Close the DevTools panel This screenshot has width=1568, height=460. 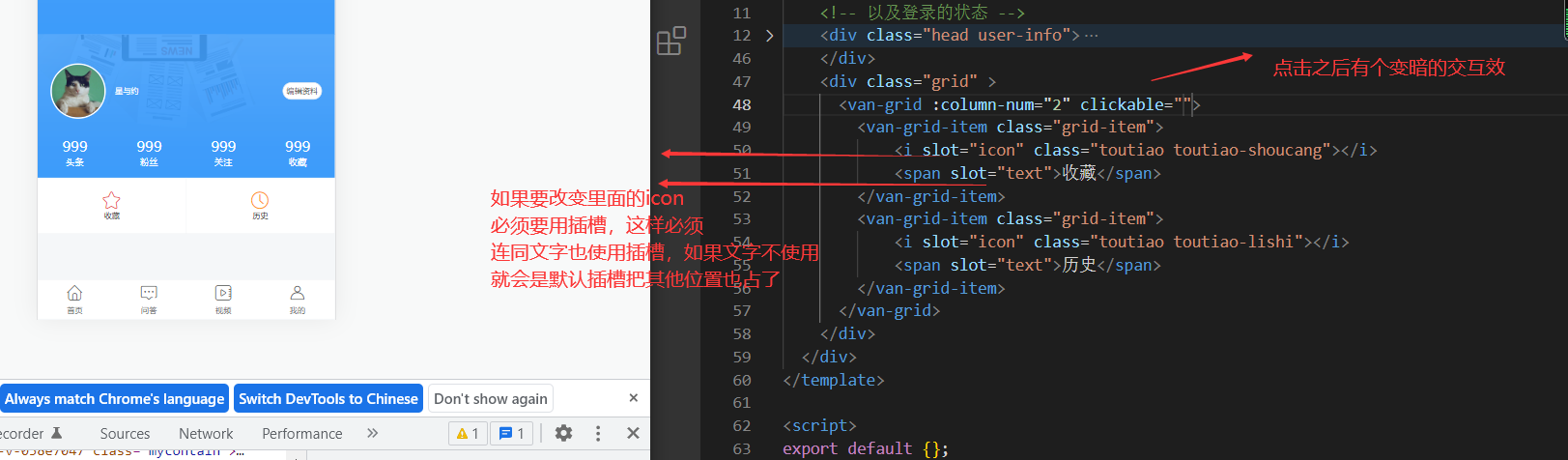pyautogui.click(x=633, y=433)
